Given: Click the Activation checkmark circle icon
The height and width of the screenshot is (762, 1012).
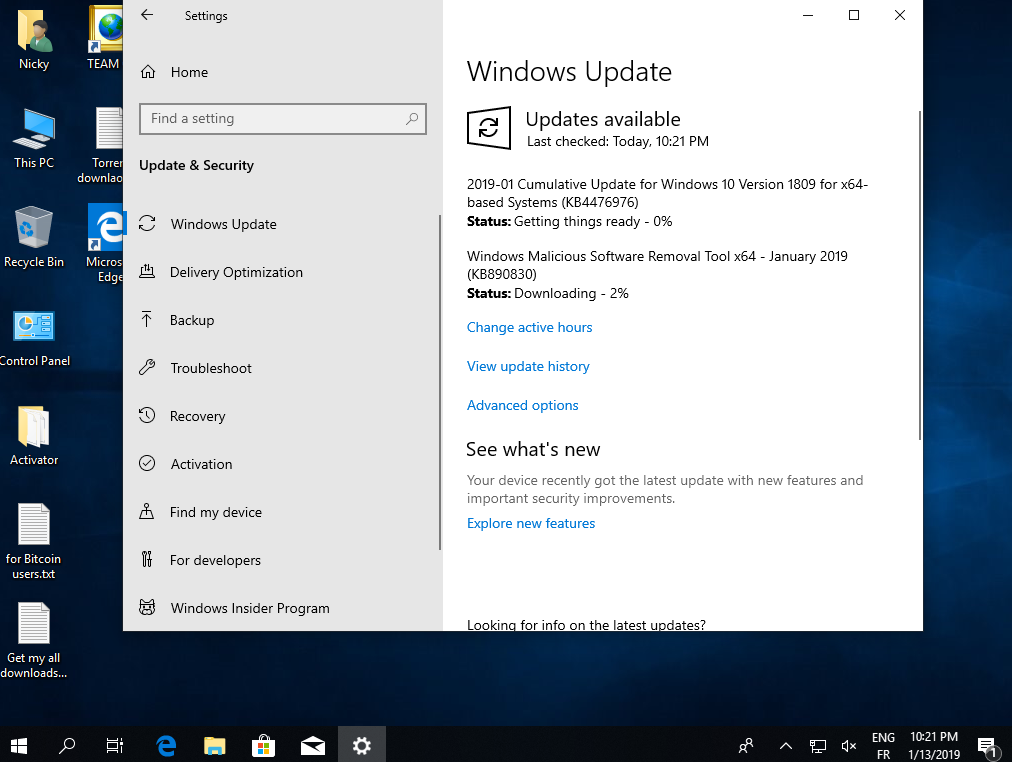Looking at the screenshot, I should click(147, 463).
